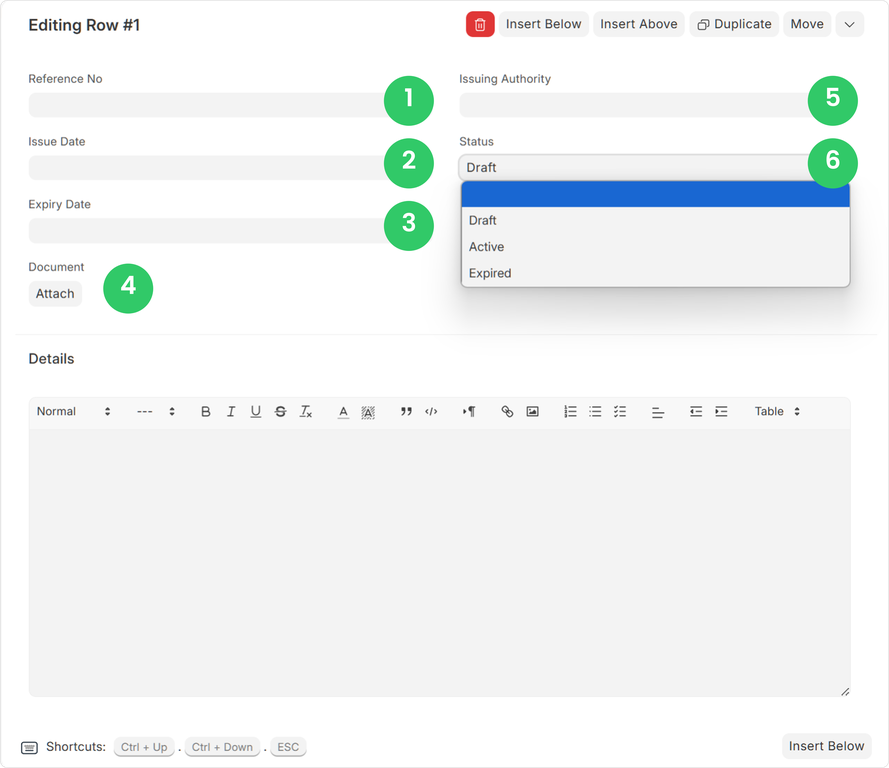Add a hyperlink in the editor
Viewport: 889px width, 768px height.
(x=506, y=411)
